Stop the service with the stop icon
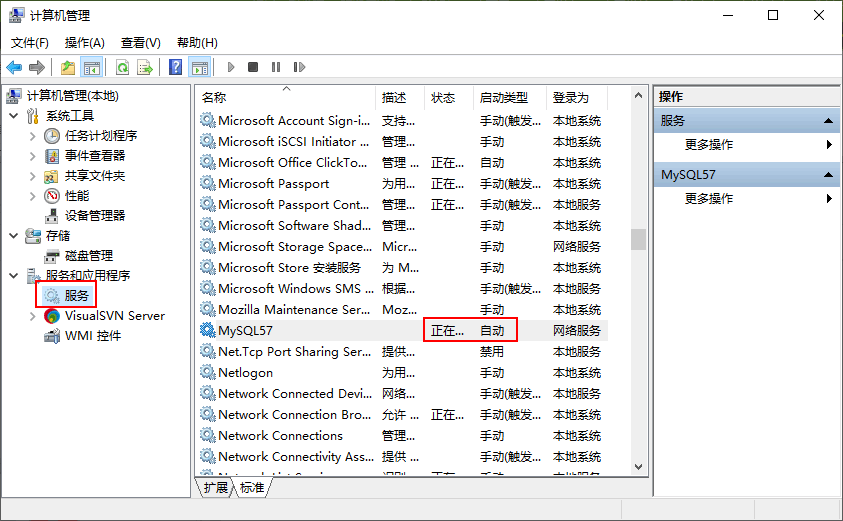Viewport: 843px width, 521px height. point(253,67)
